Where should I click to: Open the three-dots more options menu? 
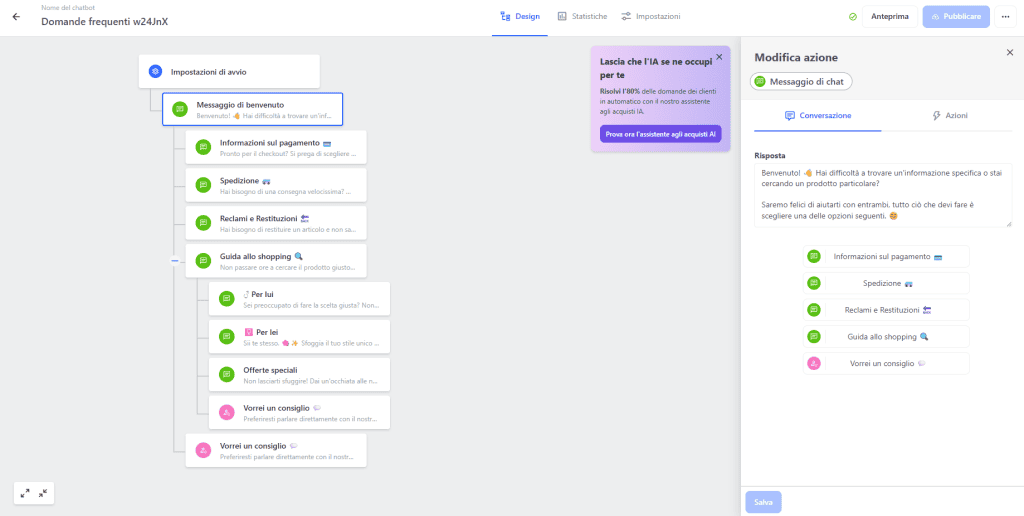(1005, 16)
